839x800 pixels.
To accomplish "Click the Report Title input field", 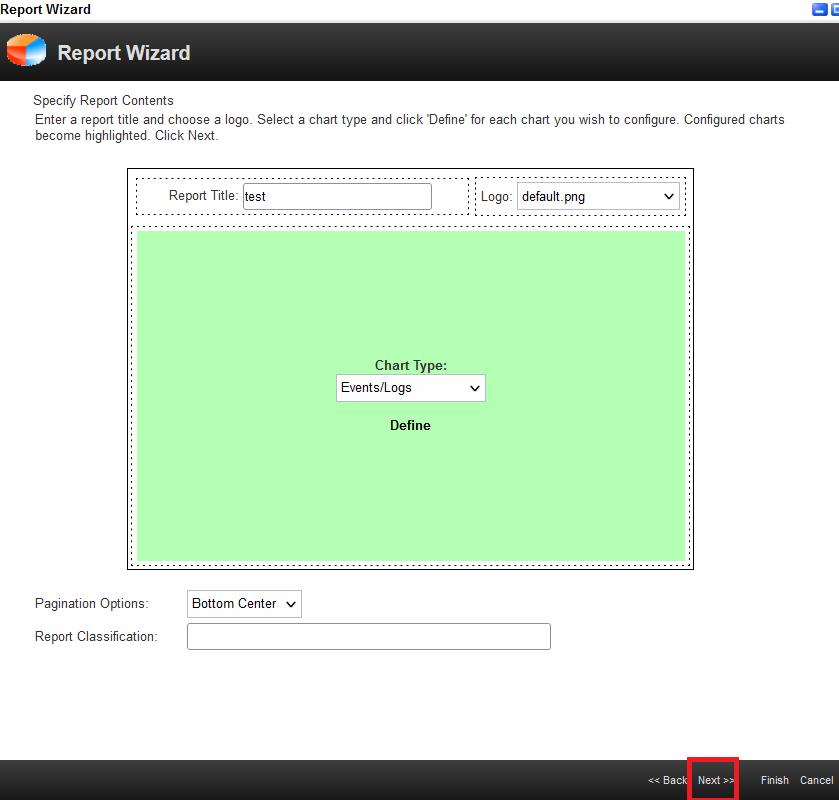I will click(337, 196).
